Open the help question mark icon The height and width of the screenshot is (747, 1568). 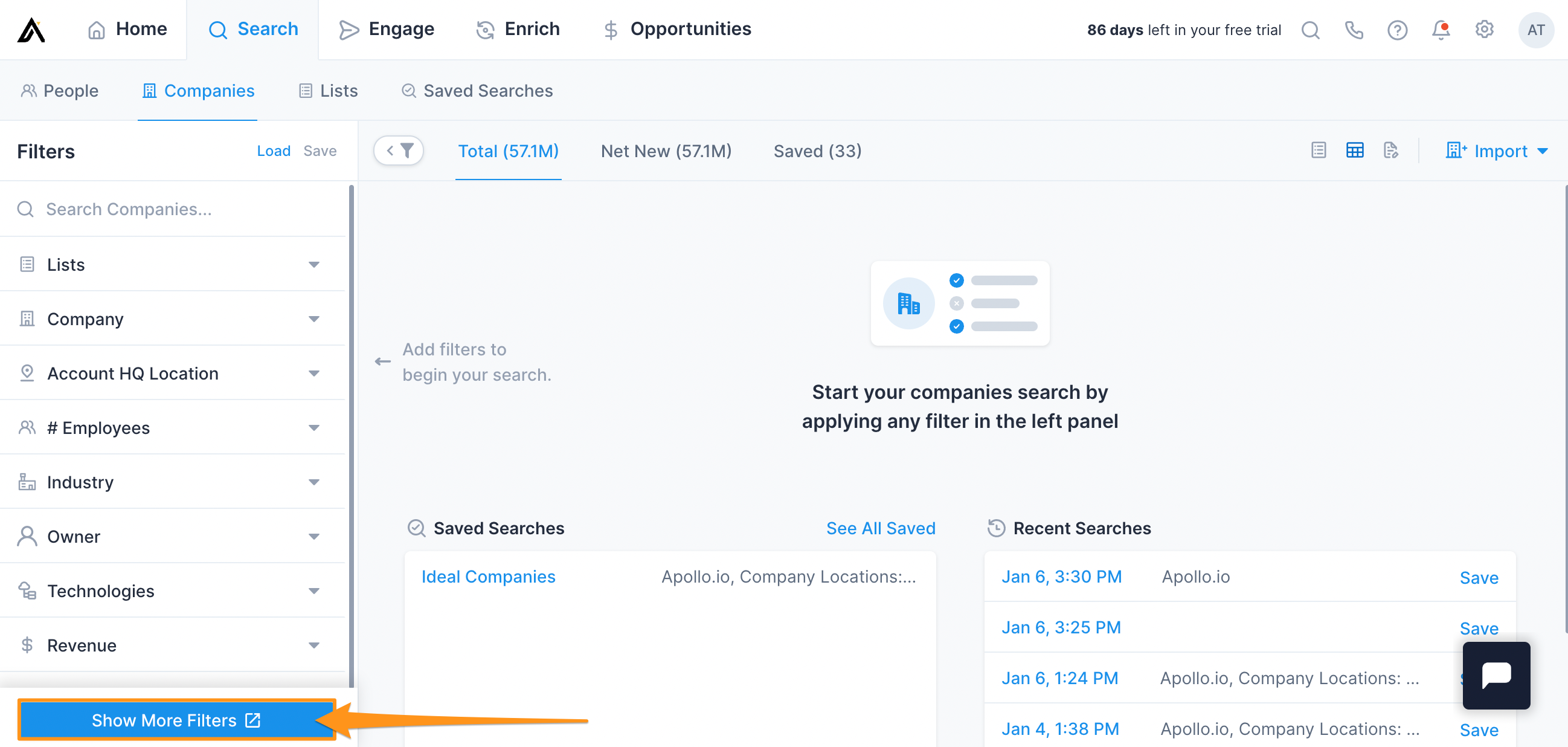point(1397,30)
